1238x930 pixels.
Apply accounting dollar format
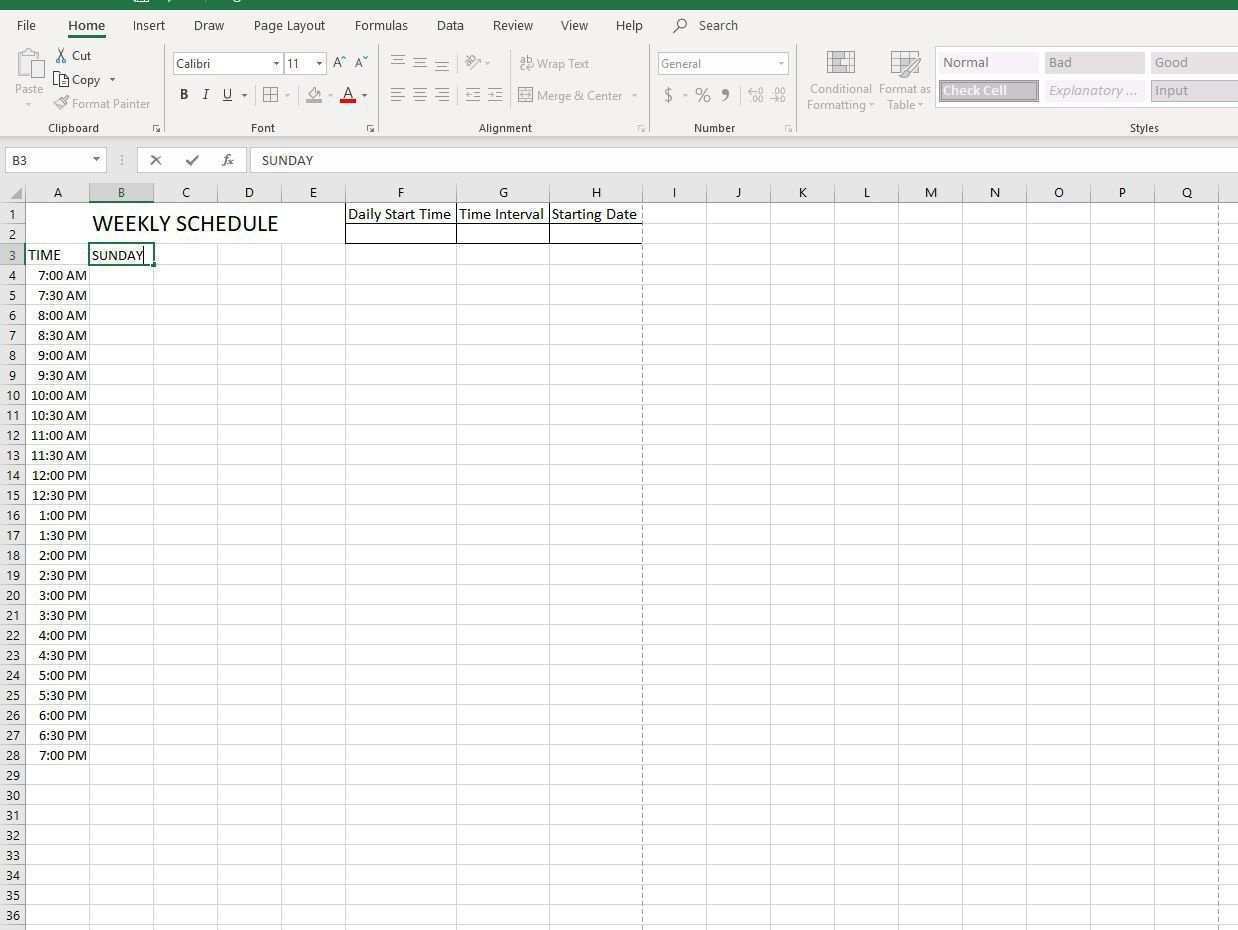668,96
